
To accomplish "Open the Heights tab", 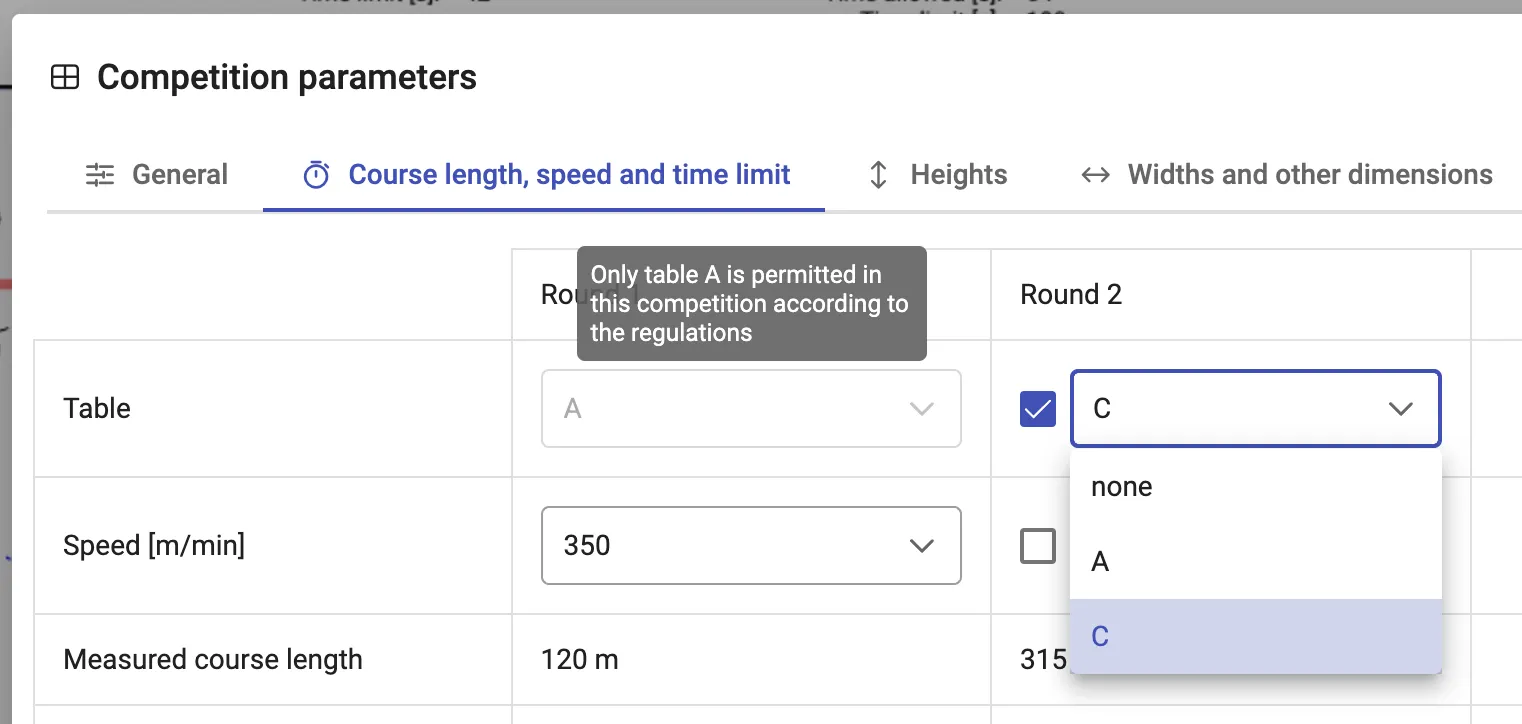I will pyautogui.click(x=958, y=175).
